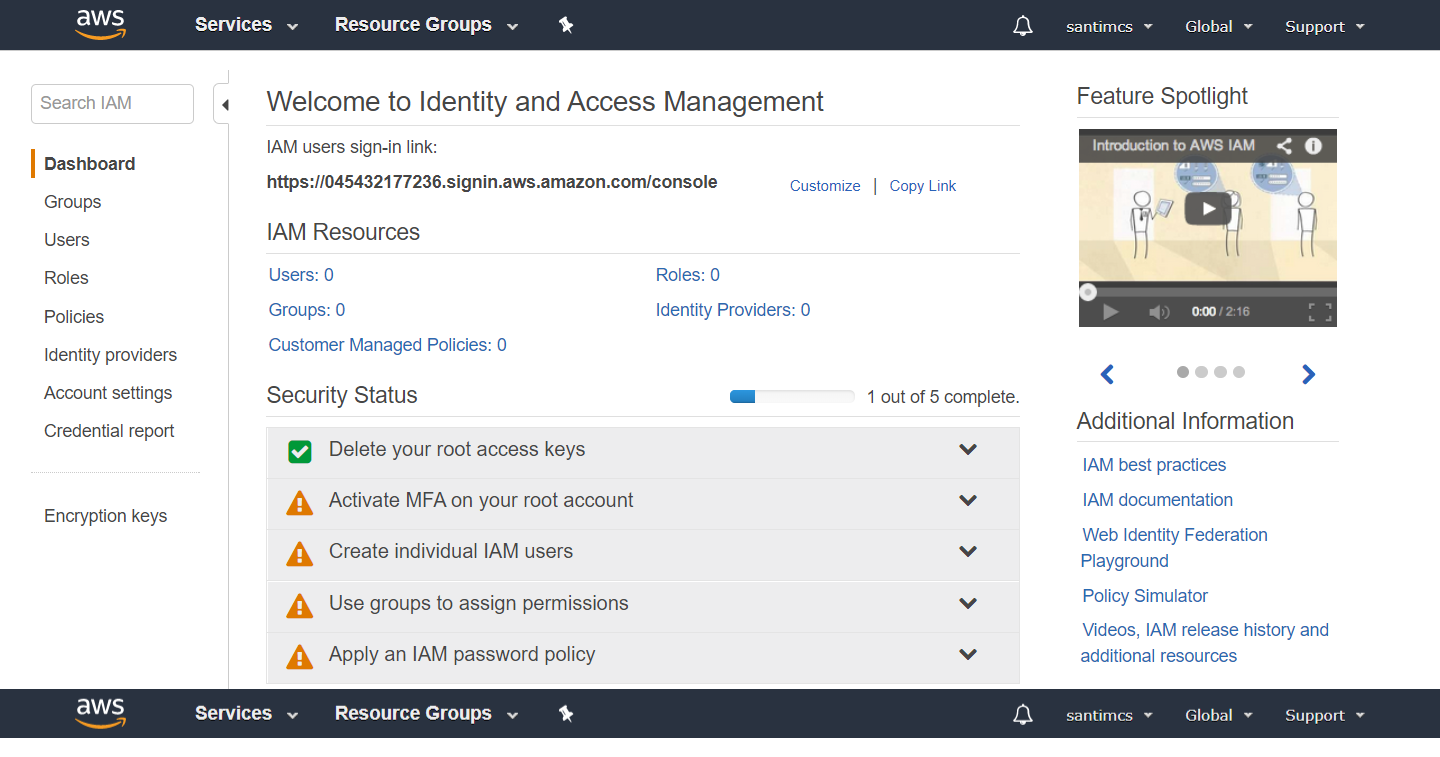
Task: Open the santimcs account menu at top
Action: click(x=1110, y=27)
